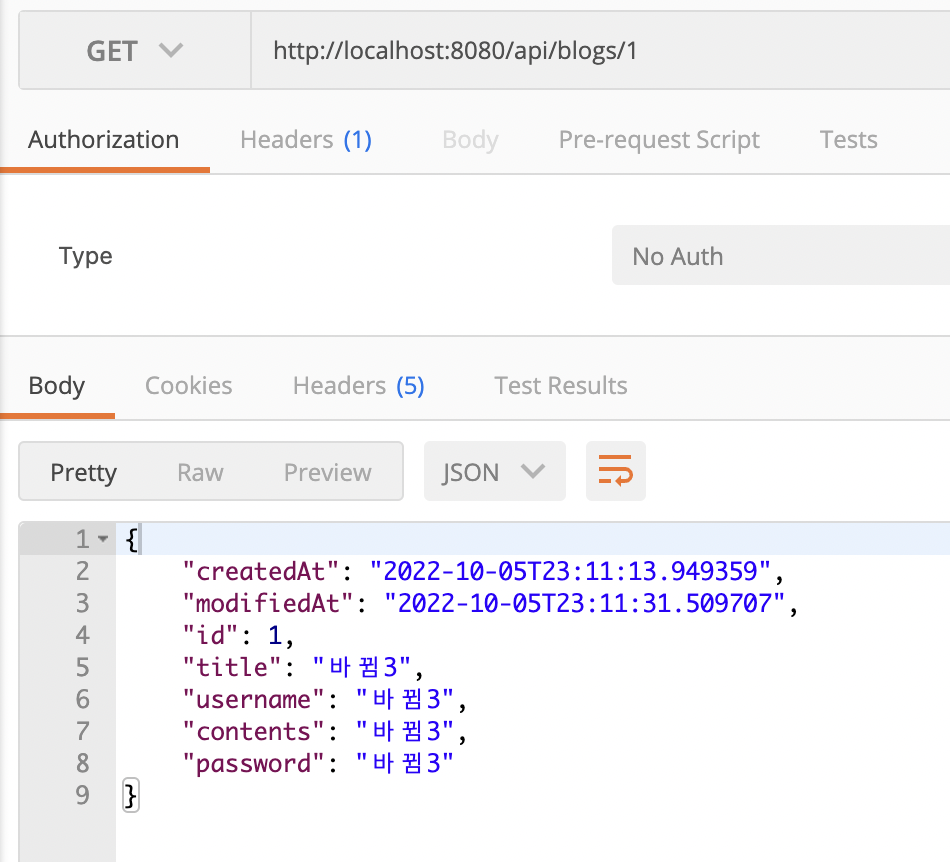Open the Pre-request Script tab

coord(659,140)
